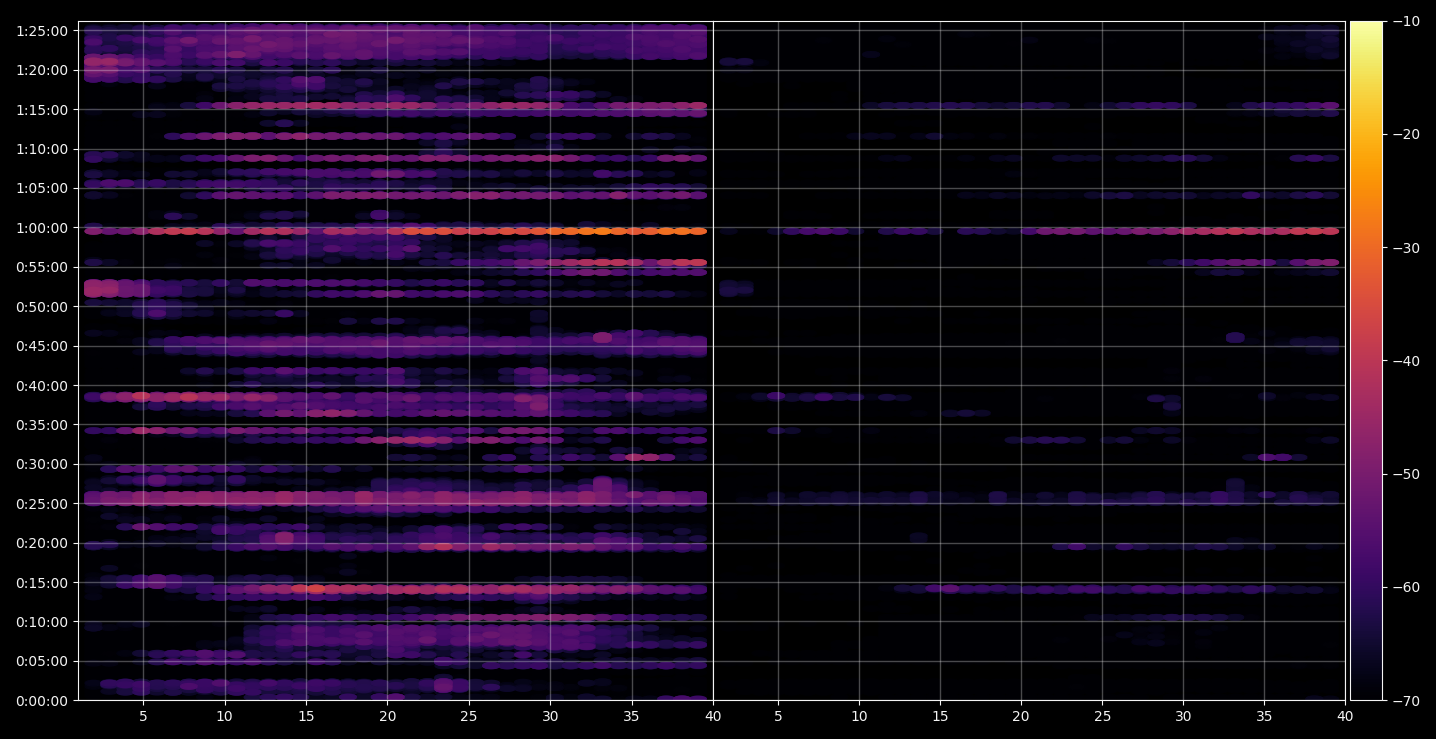
Task: Pick x-axis label 20 under the left heatmap
Action: tap(387, 716)
